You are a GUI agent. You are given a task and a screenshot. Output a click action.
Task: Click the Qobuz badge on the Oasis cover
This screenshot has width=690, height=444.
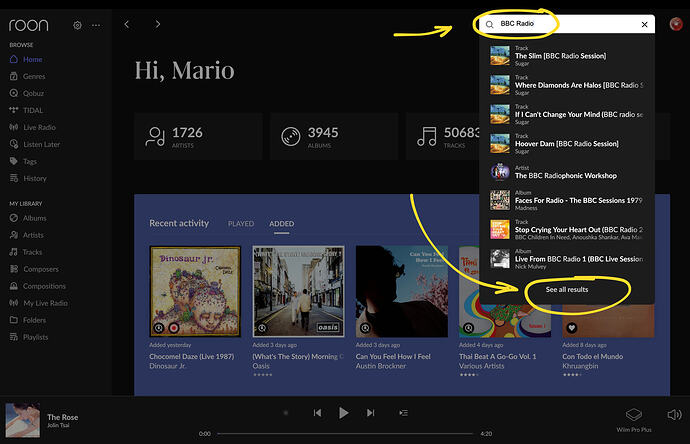tap(262, 328)
